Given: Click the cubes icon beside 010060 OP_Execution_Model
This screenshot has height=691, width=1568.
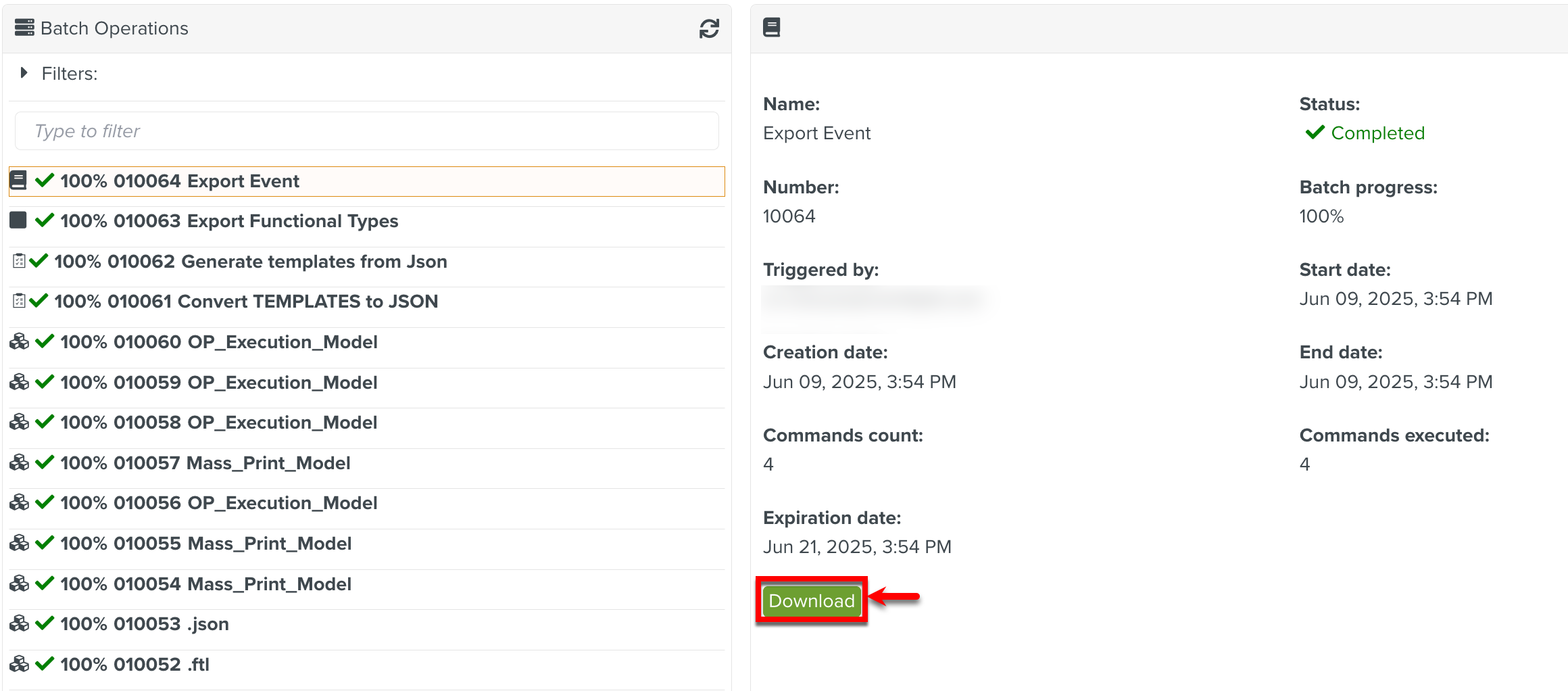Looking at the screenshot, I should click(x=19, y=341).
